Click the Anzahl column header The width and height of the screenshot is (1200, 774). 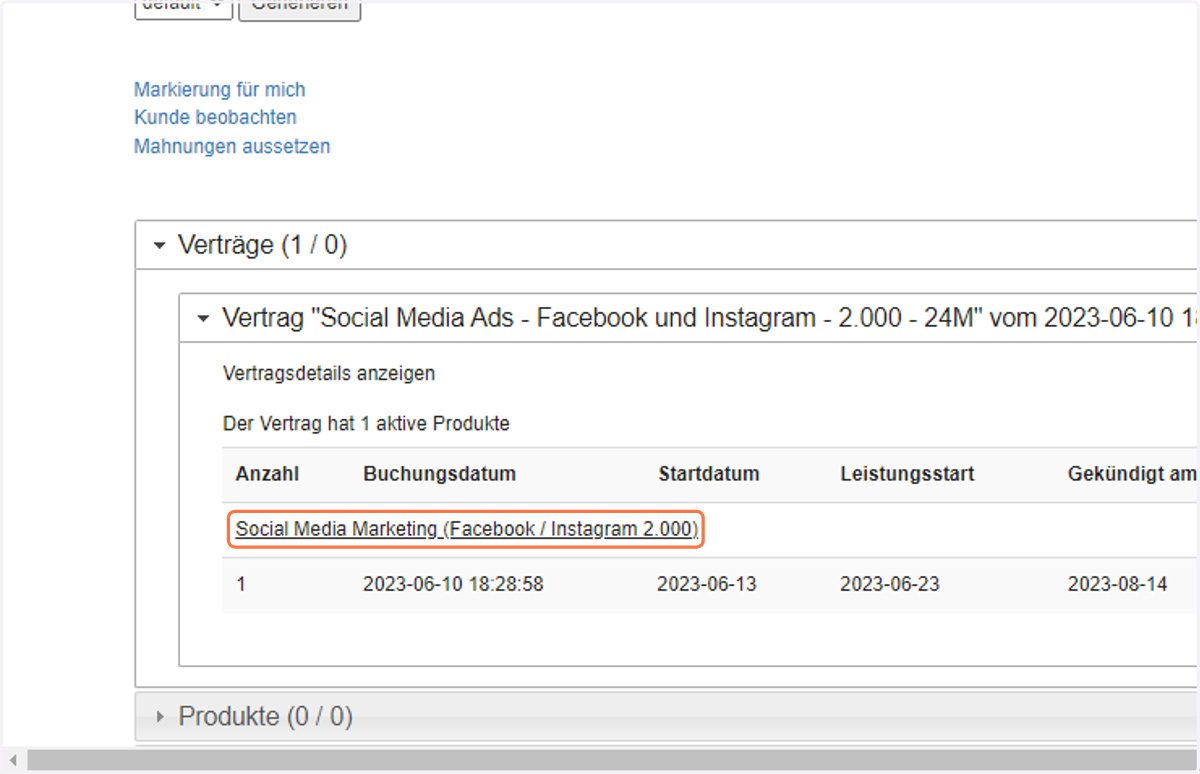pyautogui.click(x=267, y=474)
